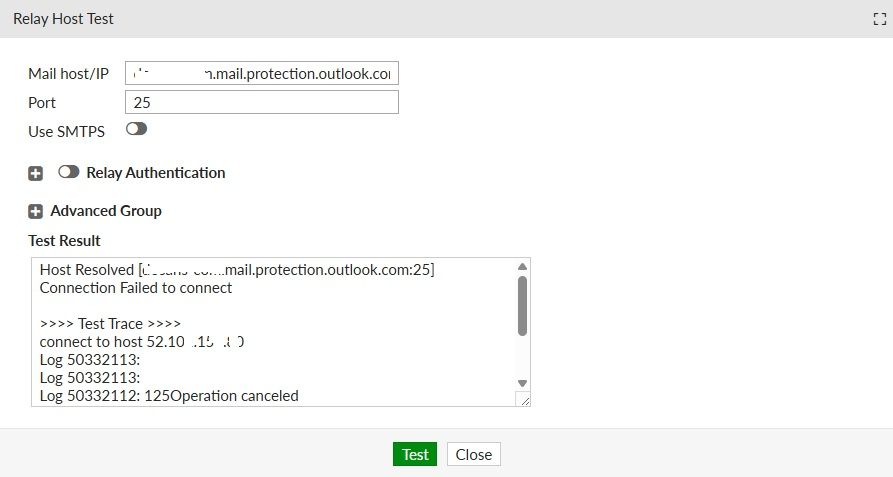This screenshot has width=893, height=477.
Task: Enable the Use SMTPS switch
Action: click(x=136, y=129)
